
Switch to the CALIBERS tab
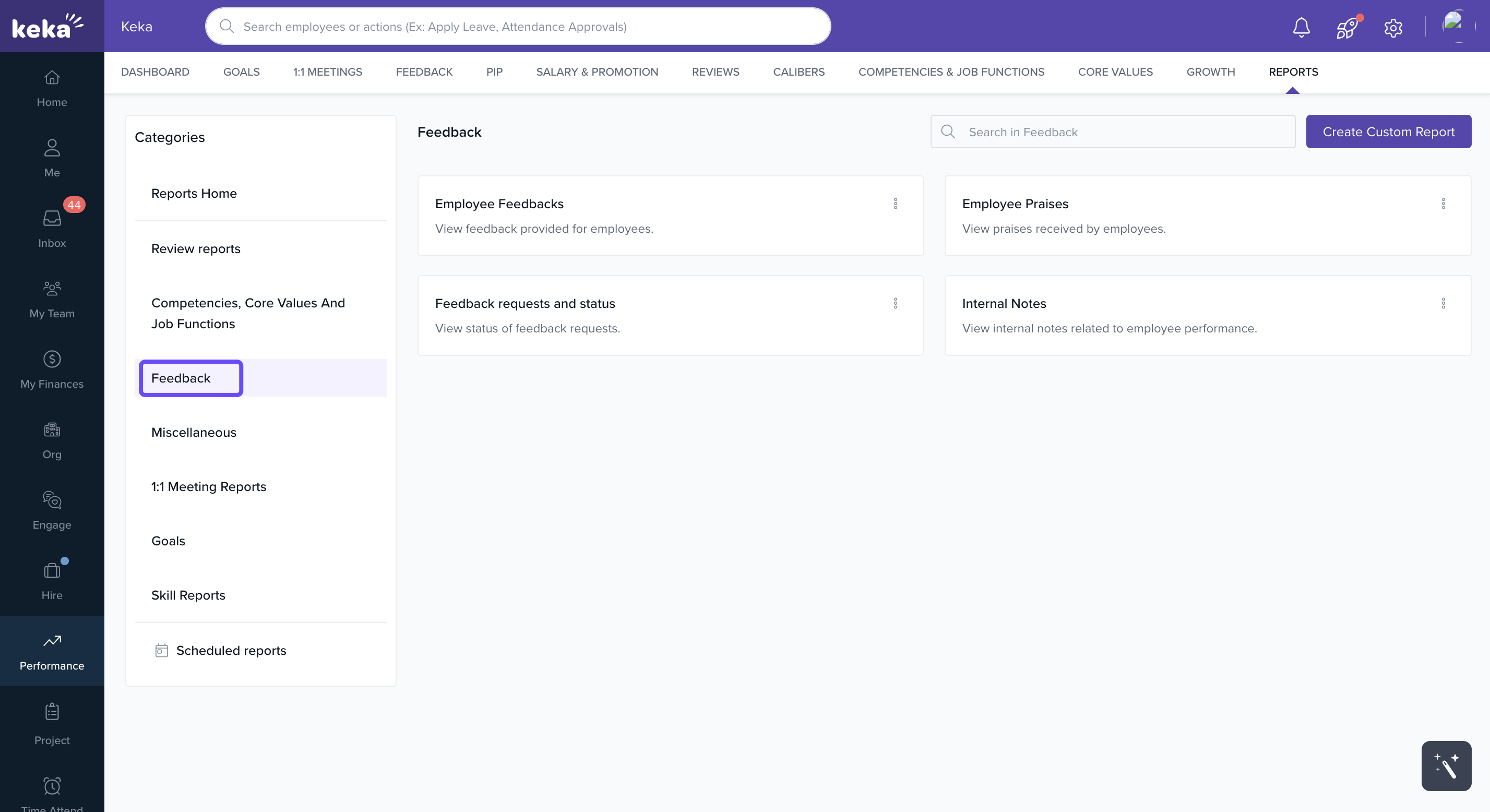coord(798,71)
